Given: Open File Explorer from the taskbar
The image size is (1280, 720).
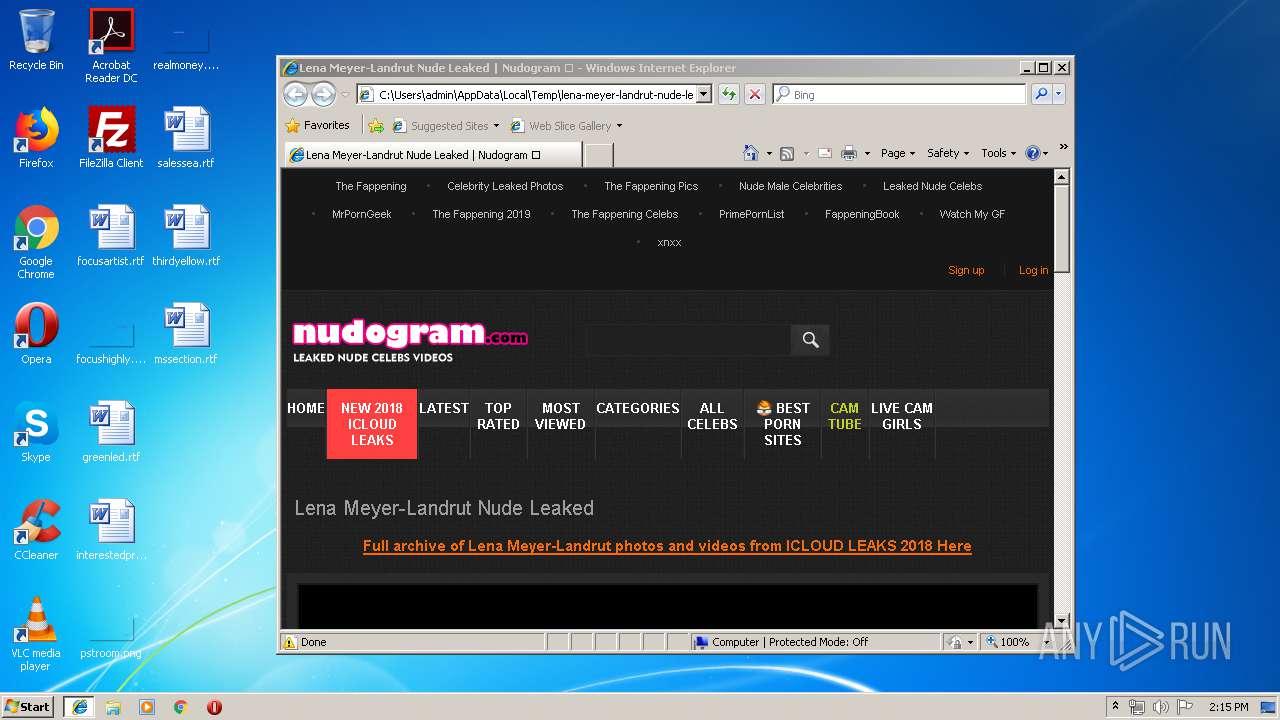Looking at the screenshot, I should pos(113,707).
